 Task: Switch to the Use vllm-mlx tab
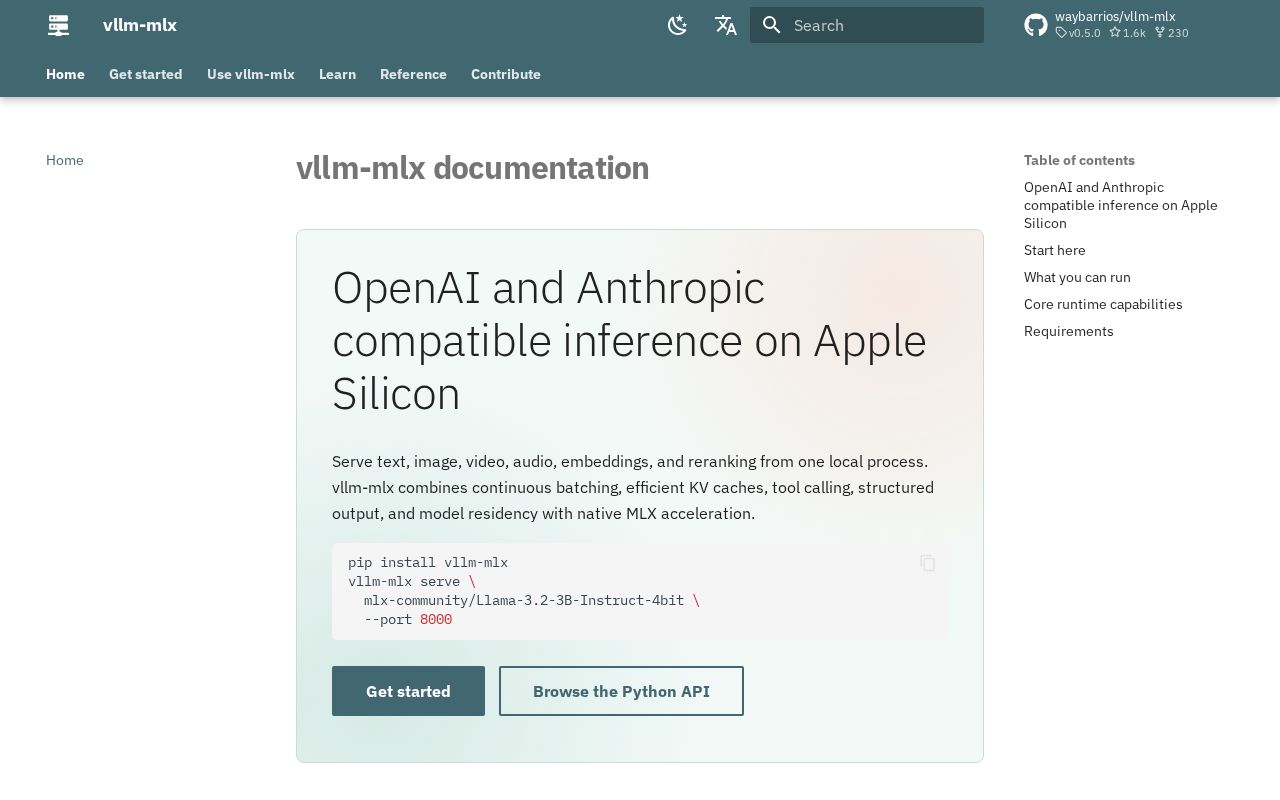coord(251,74)
